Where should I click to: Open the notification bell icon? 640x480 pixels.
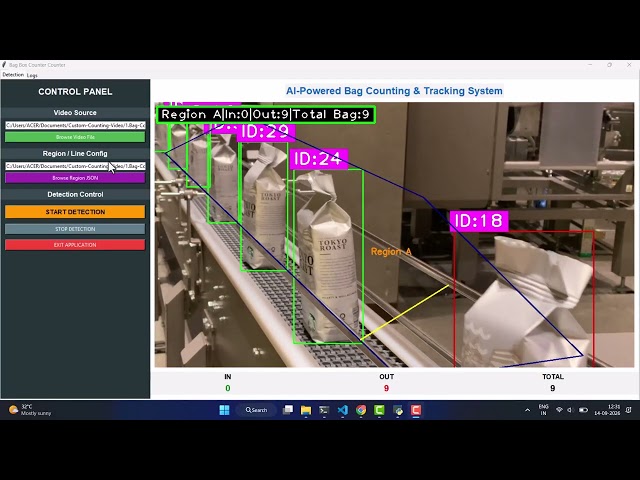[629, 410]
